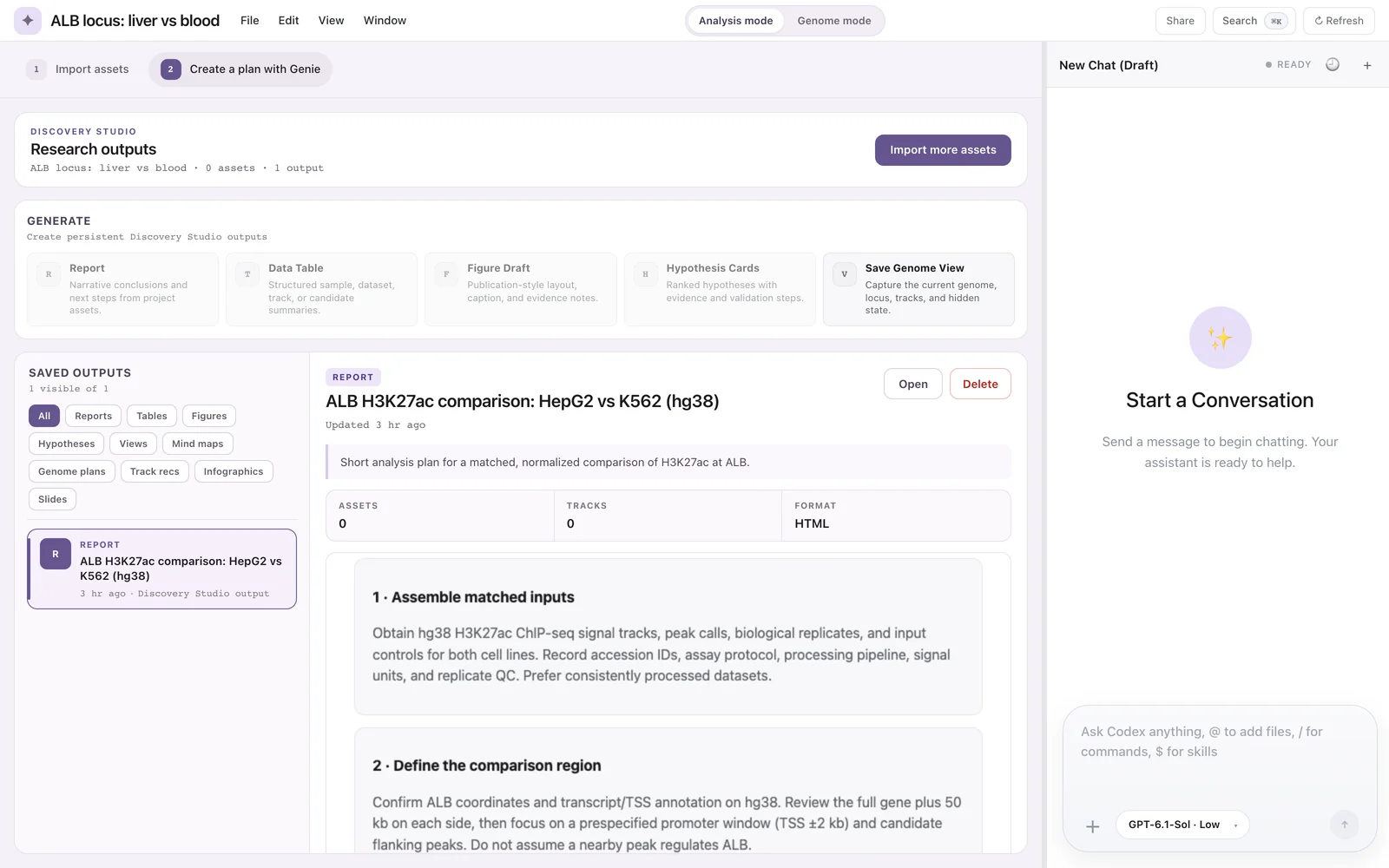
Task: Click Import more assets button
Action: (x=943, y=150)
